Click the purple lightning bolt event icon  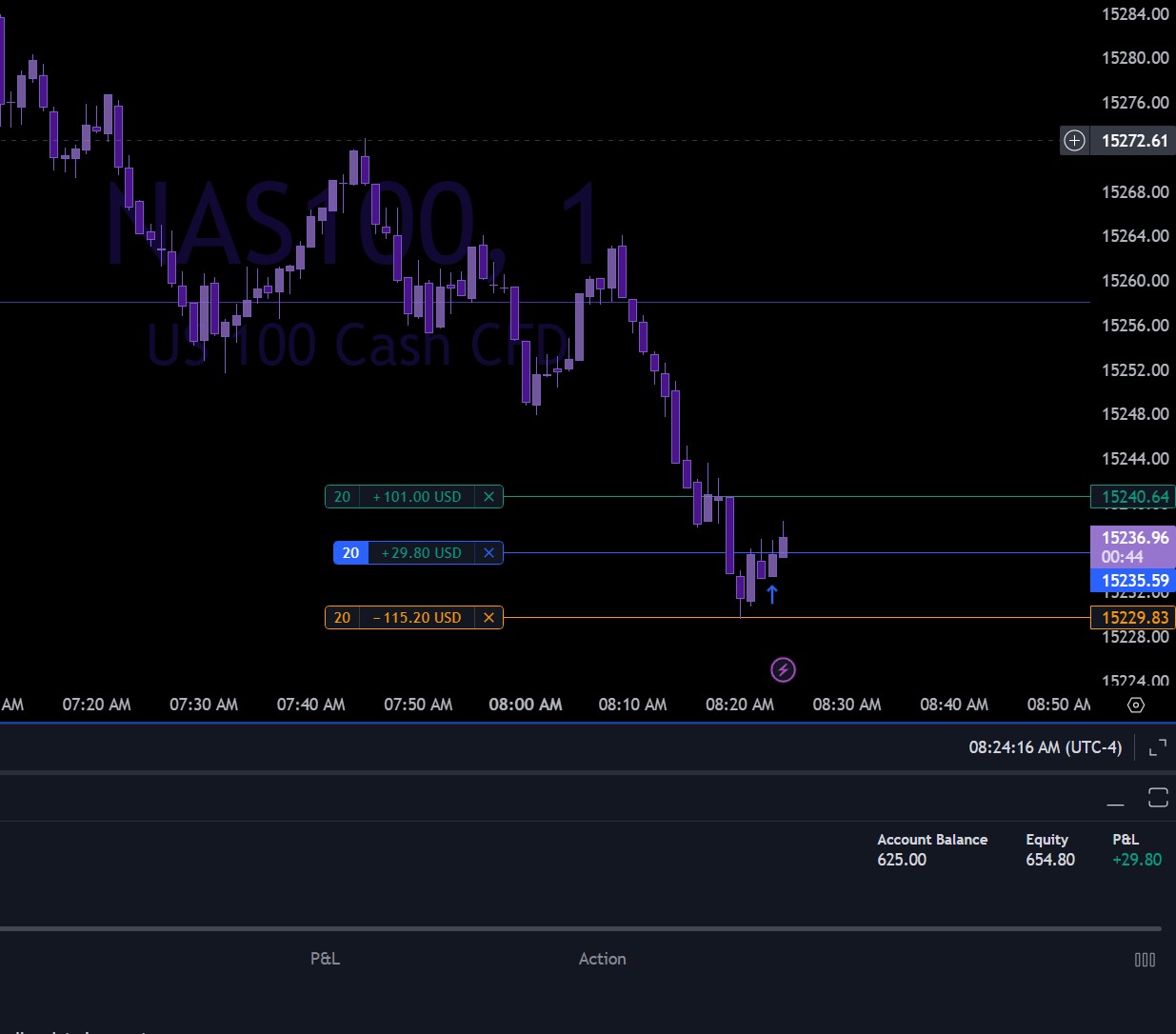[x=783, y=670]
